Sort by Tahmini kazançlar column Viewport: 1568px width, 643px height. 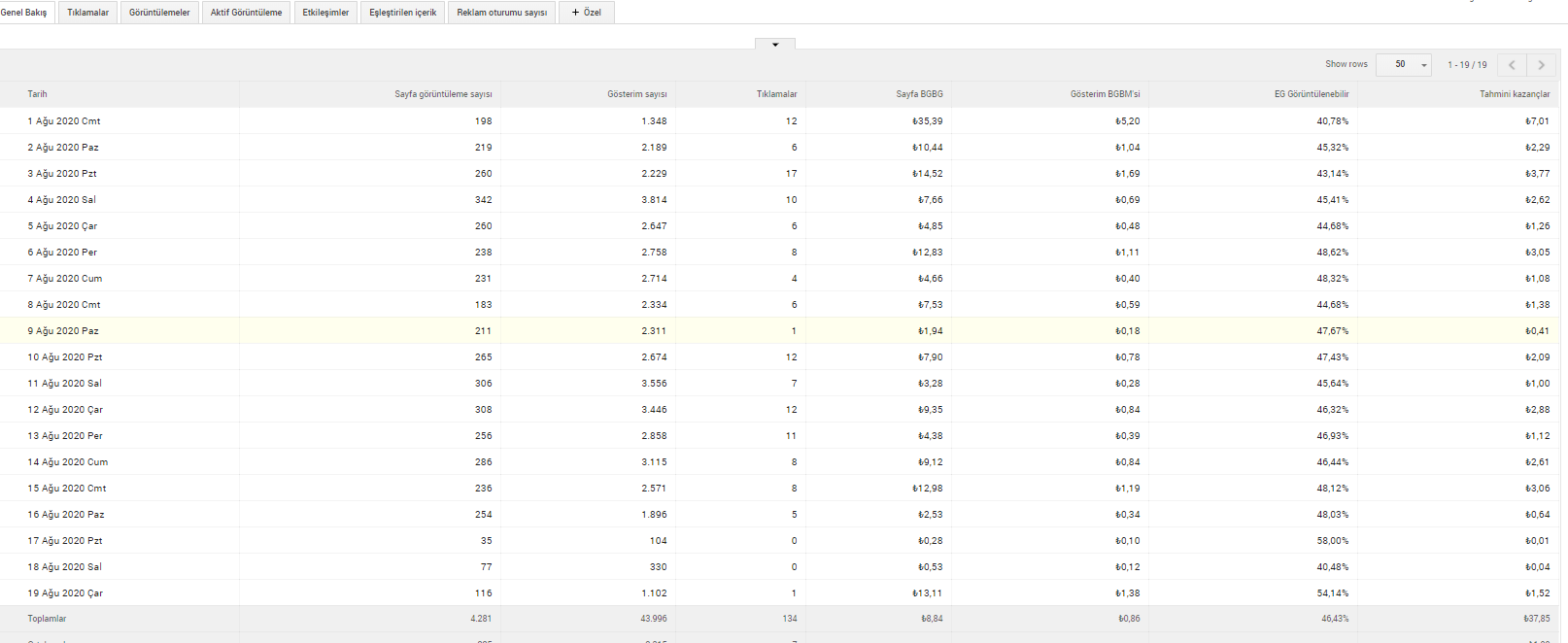(x=1515, y=94)
